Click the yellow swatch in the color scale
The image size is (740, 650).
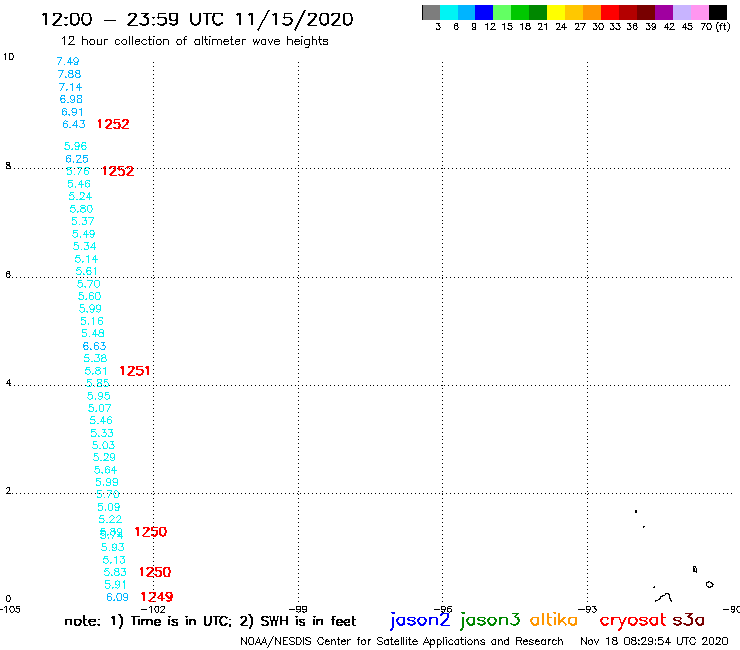[556, 12]
